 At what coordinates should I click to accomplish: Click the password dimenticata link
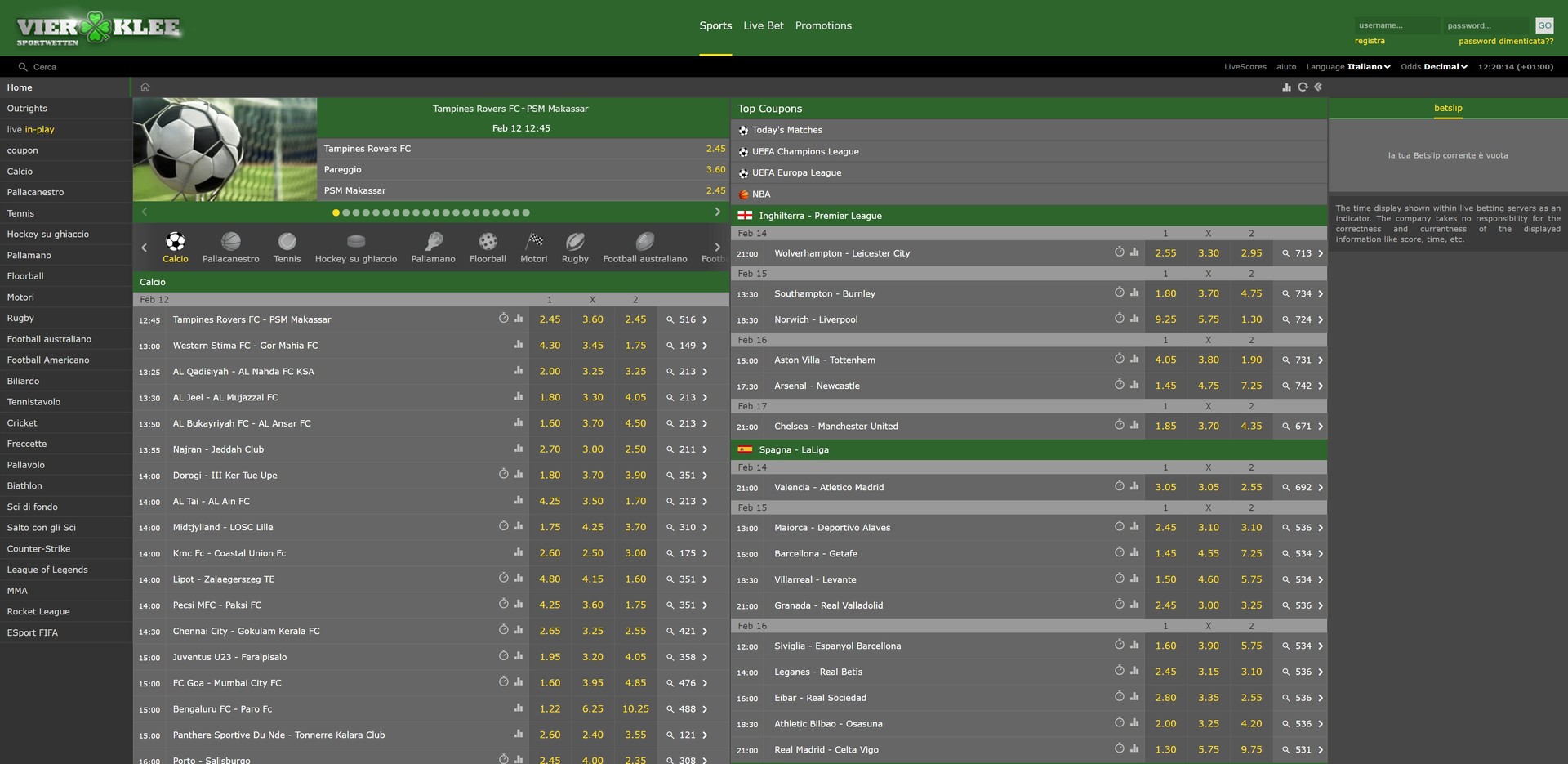[x=1506, y=41]
